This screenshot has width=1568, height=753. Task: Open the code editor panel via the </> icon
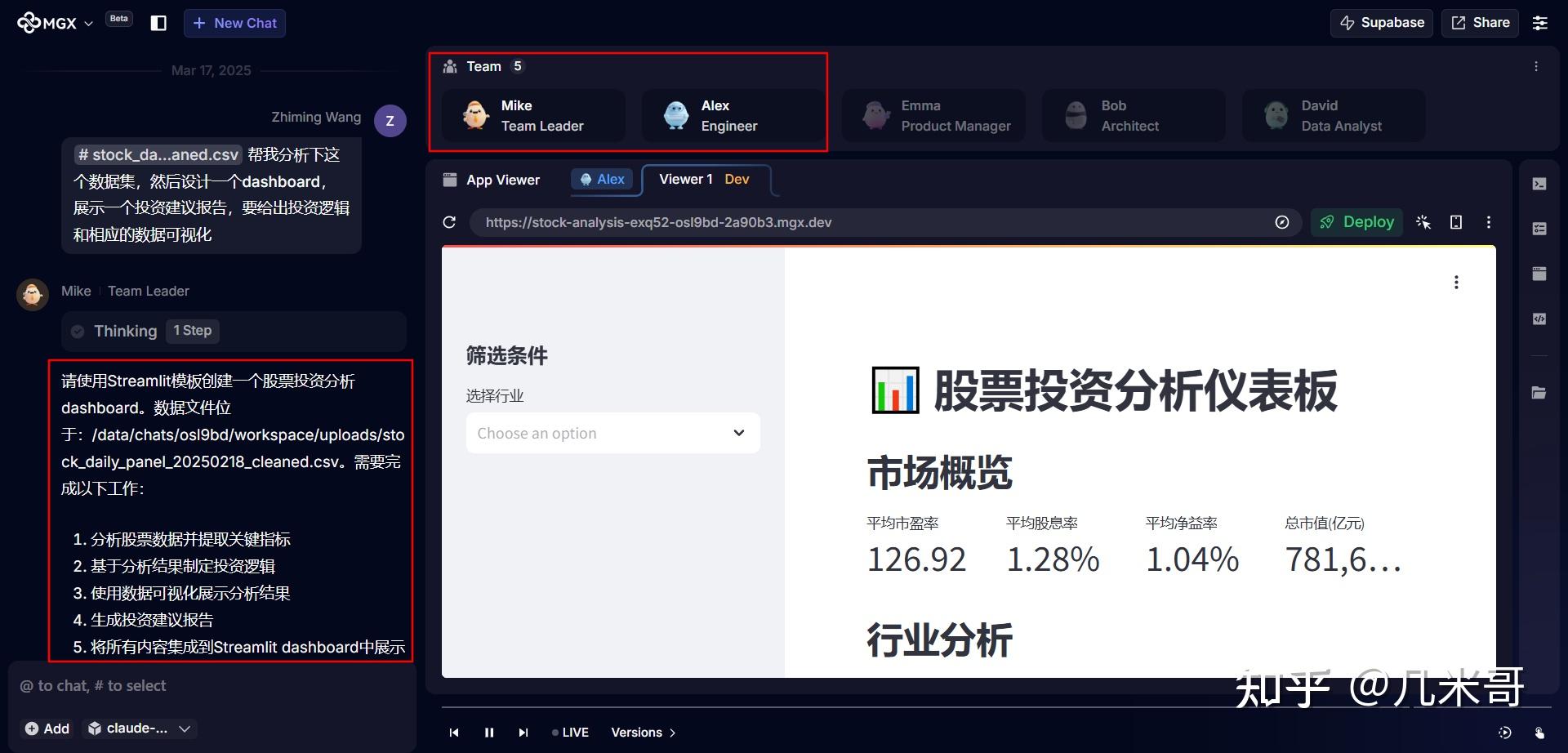[x=1539, y=319]
